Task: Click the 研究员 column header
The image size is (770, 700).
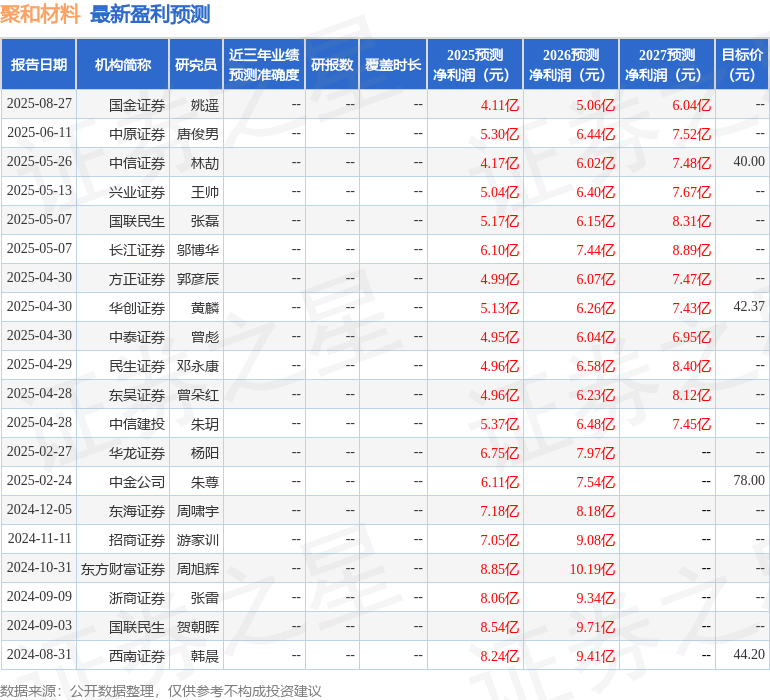Action: [196, 65]
